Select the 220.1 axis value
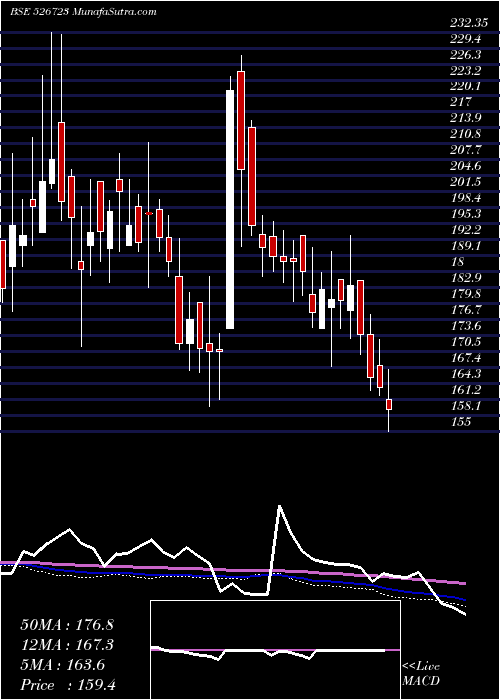This screenshot has height=700, width=500. point(465,86)
